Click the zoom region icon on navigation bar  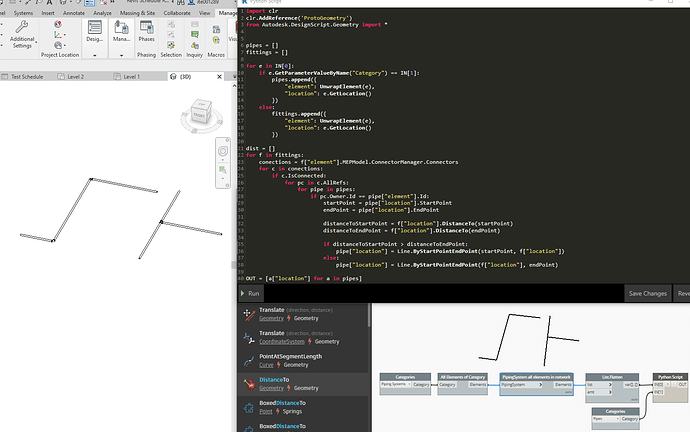[x=223, y=170]
